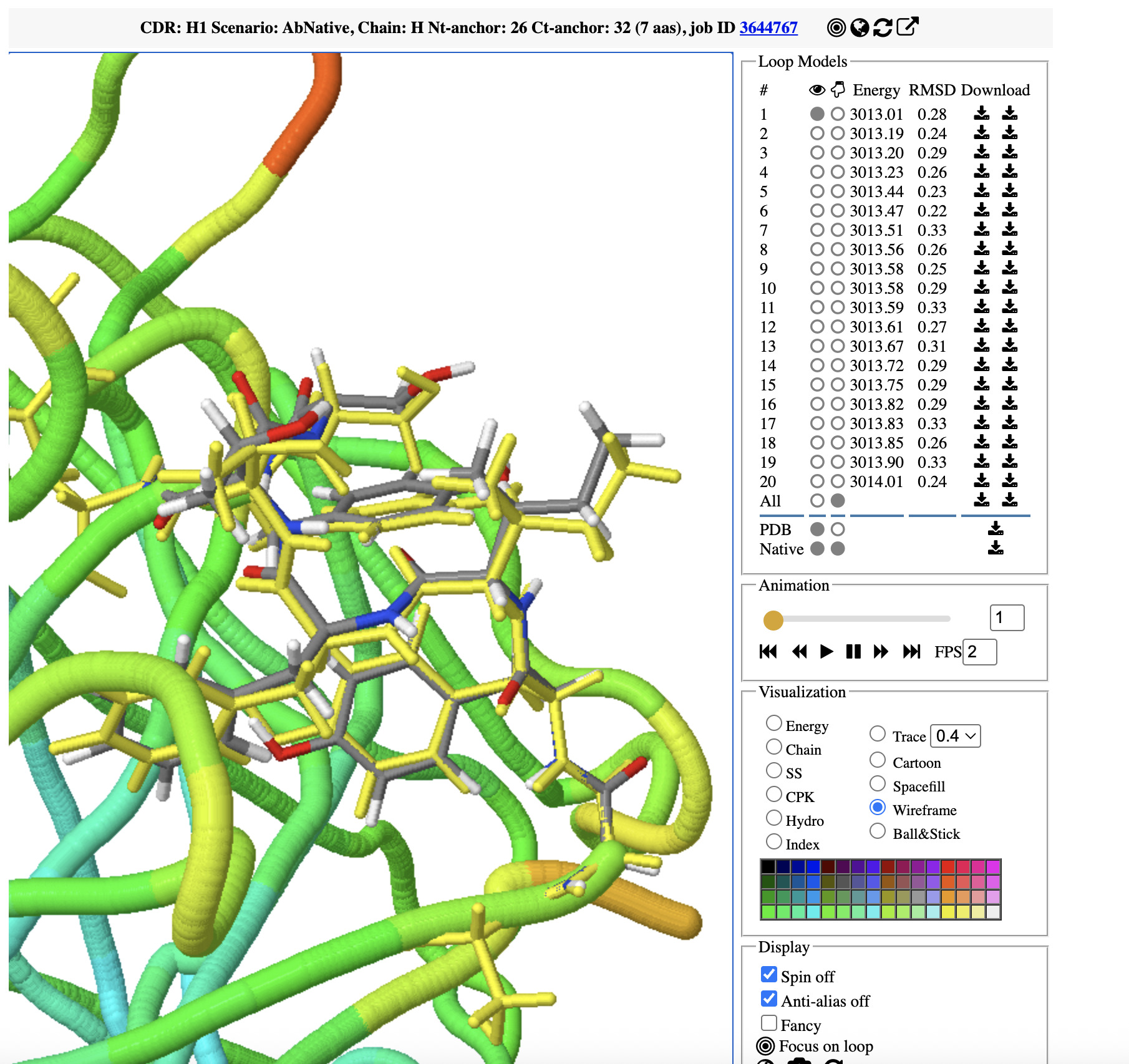Screen dimensions: 1129x1064
Task: Click the refresh arrows icon in header
Action: tap(883, 27)
